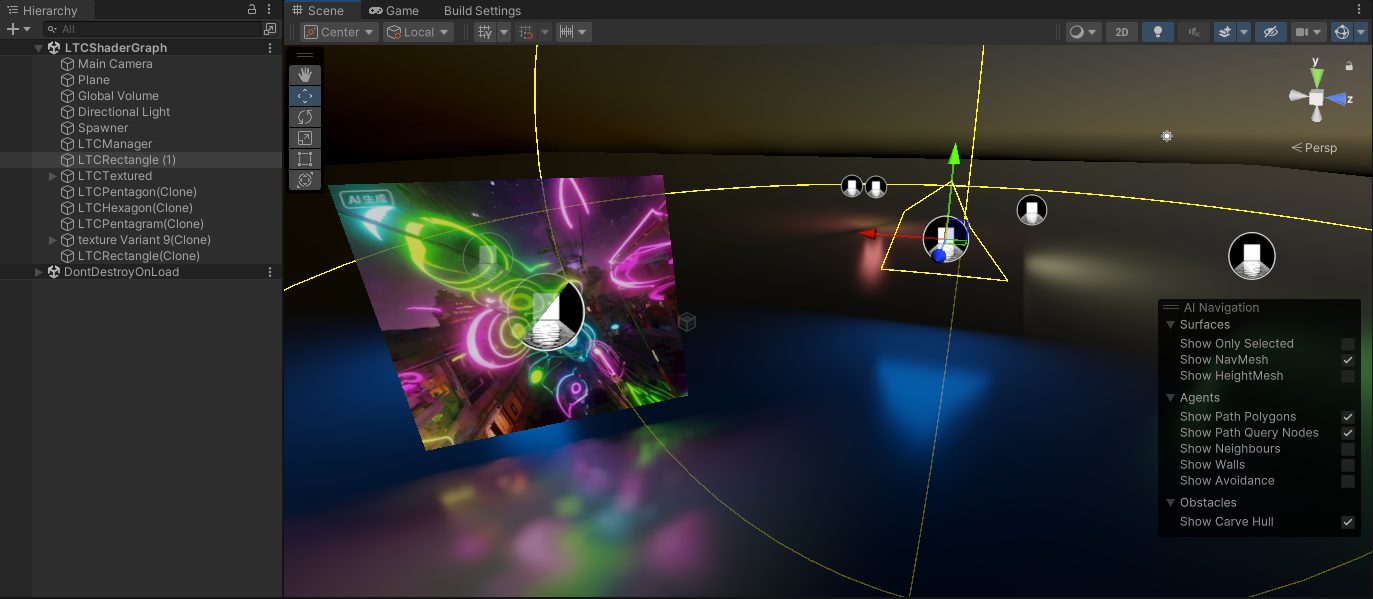Switch to the Game tab
The image size is (1373, 599).
(394, 10)
